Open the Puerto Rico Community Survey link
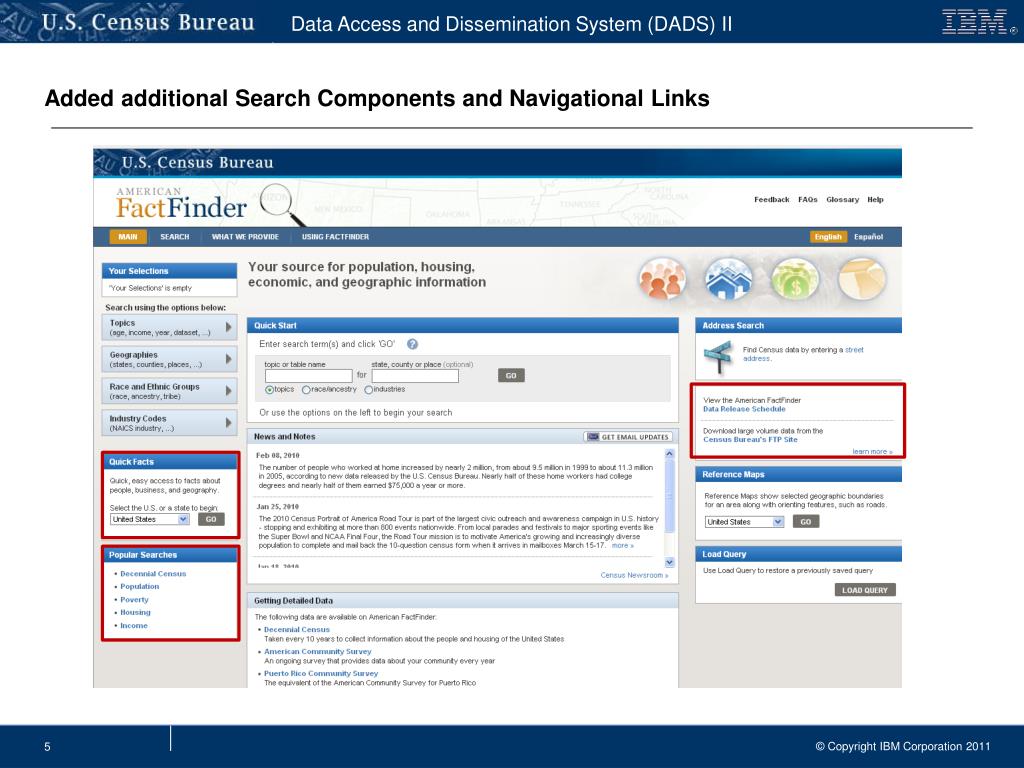The width and height of the screenshot is (1024, 768). (321, 673)
